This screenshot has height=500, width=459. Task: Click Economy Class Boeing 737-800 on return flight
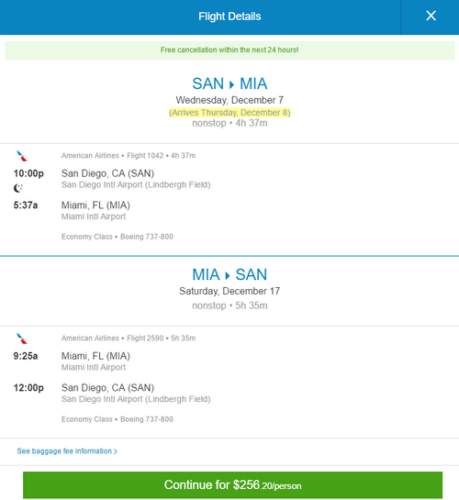pyautogui.click(x=117, y=419)
